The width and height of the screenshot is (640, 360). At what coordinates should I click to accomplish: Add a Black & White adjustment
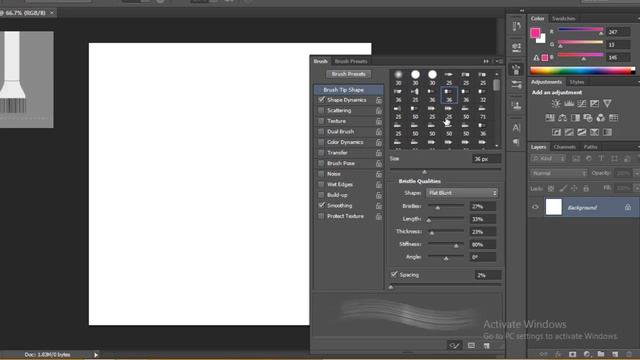pyautogui.click(x=576, y=118)
